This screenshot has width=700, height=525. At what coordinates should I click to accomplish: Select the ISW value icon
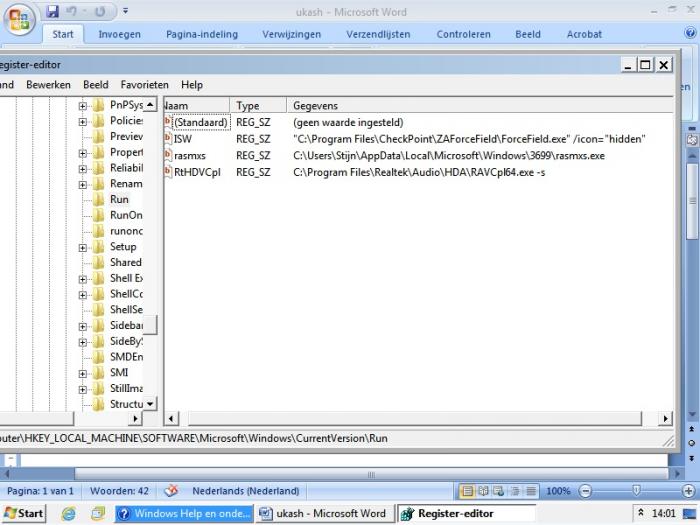click(x=168, y=139)
